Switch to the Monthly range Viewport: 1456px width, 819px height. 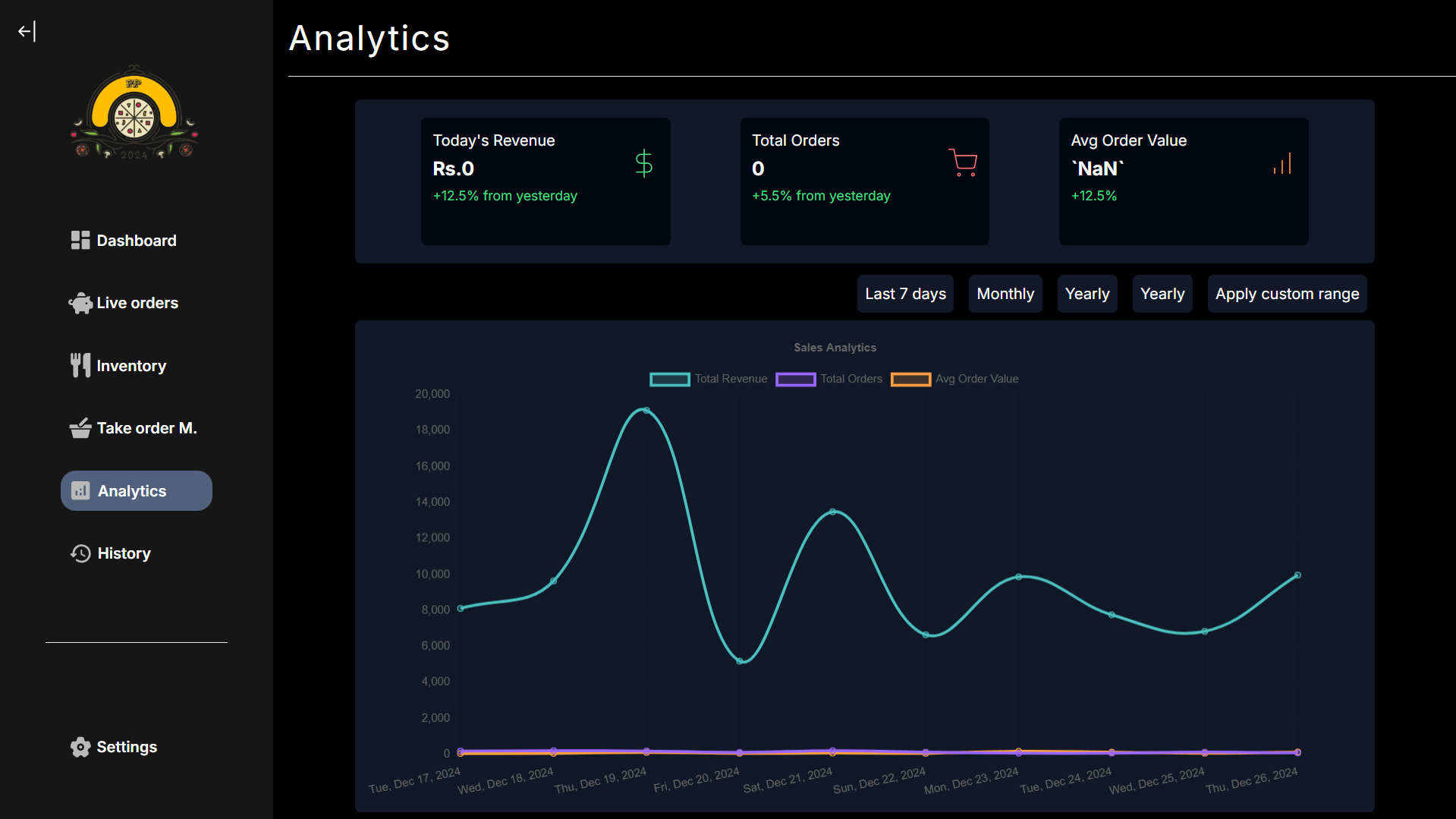[1005, 294]
